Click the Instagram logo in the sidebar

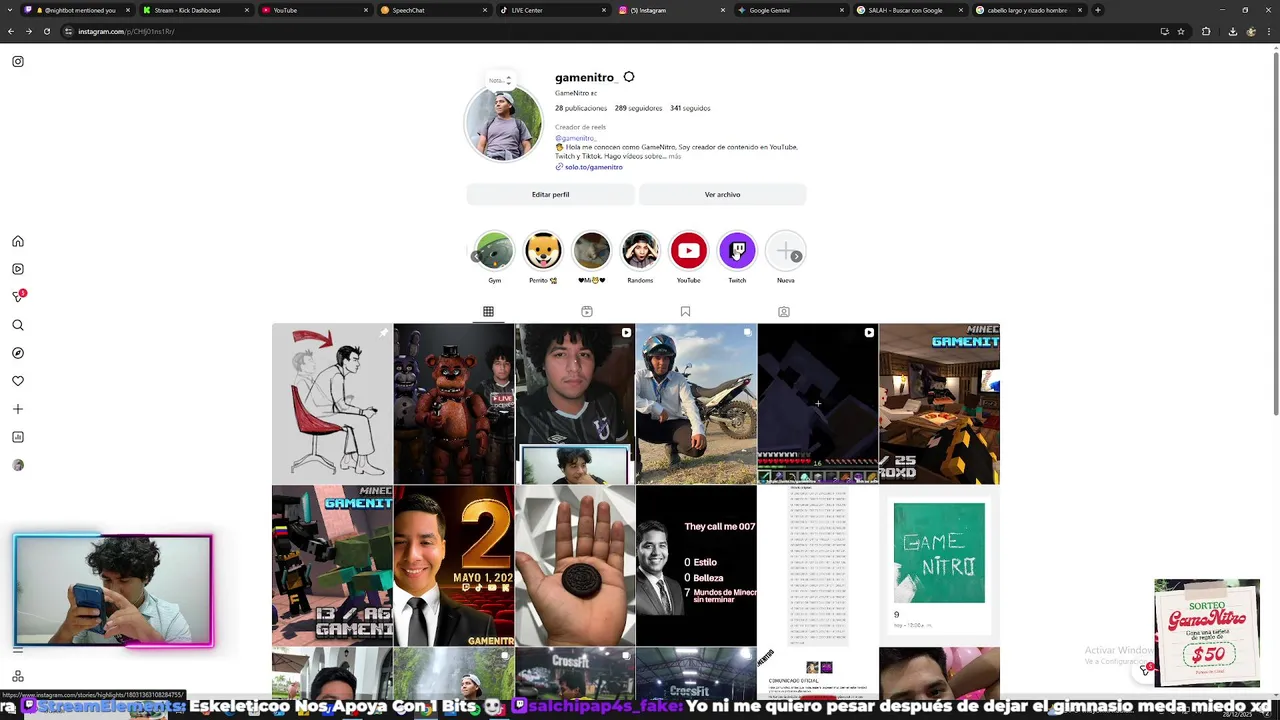click(18, 61)
